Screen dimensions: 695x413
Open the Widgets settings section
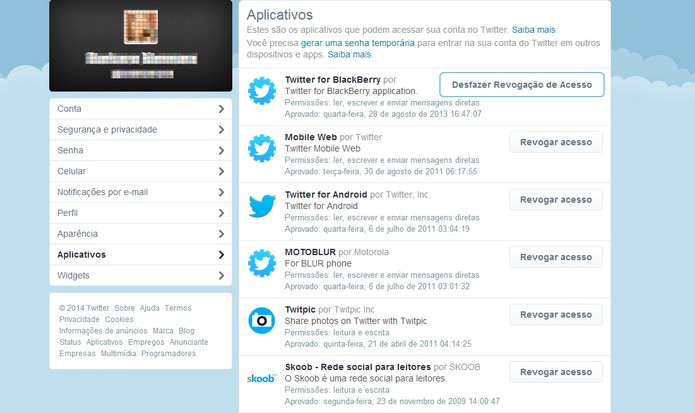(141, 275)
